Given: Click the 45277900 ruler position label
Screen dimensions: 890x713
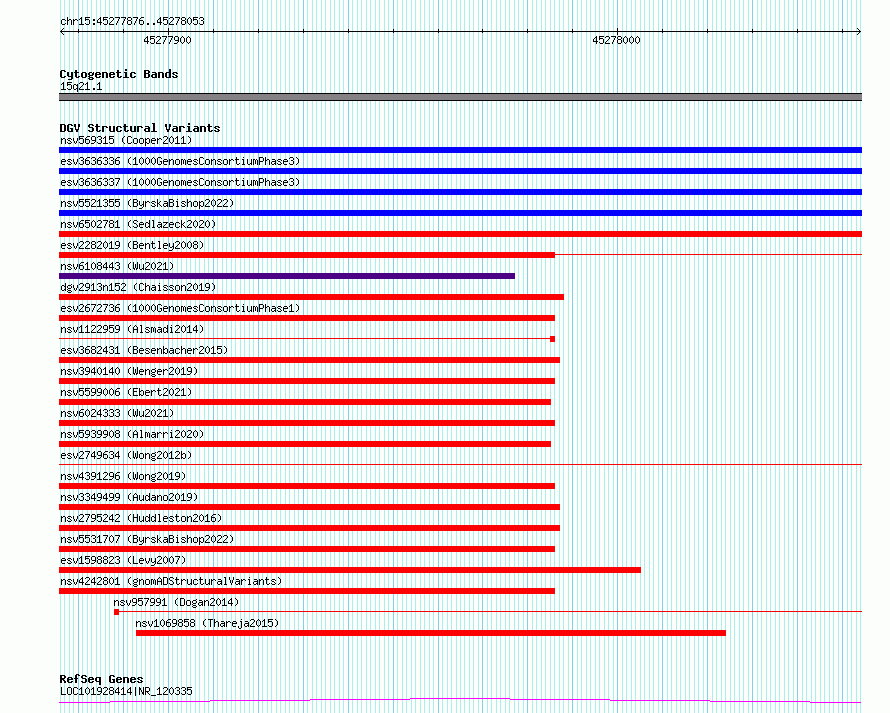Looking at the screenshot, I should (x=167, y=40).
